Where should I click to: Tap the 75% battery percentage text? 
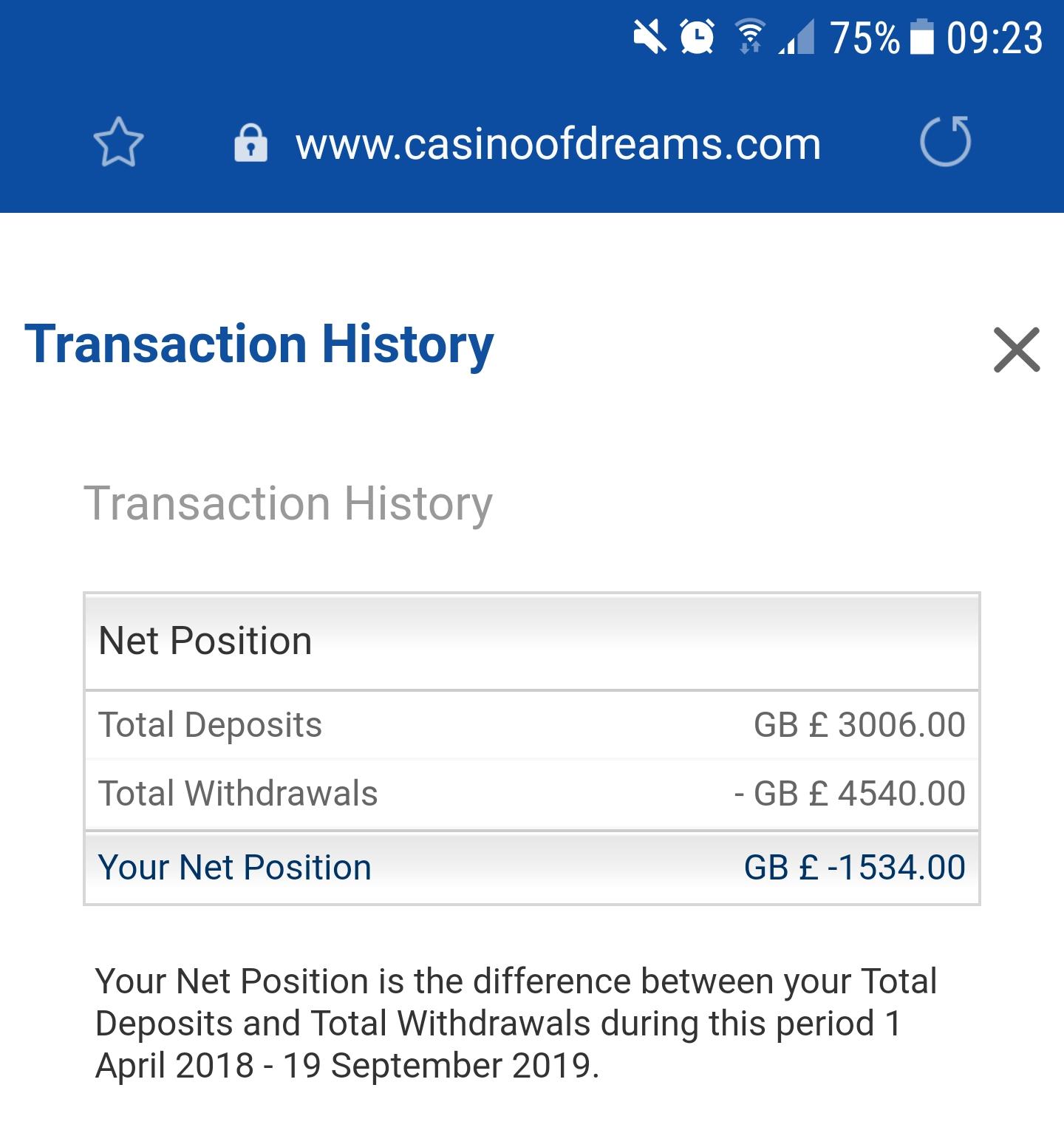point(865,38)
